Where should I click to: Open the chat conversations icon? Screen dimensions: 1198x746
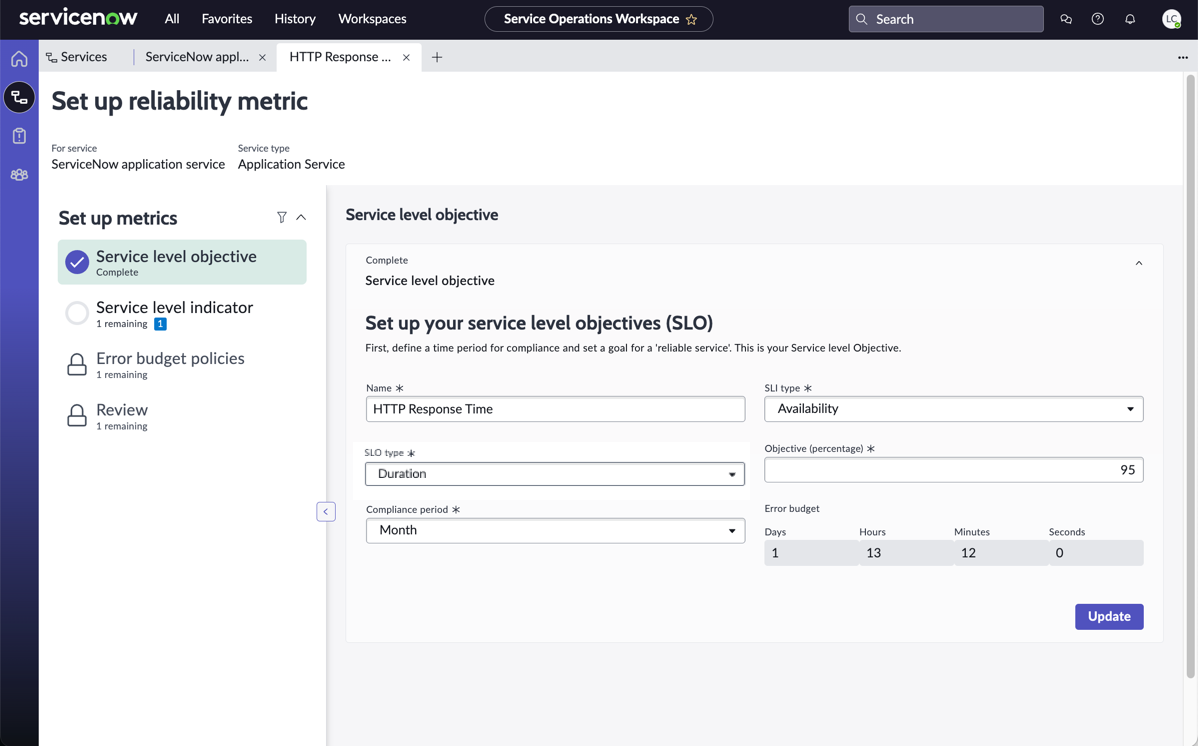pos(1066,19)
